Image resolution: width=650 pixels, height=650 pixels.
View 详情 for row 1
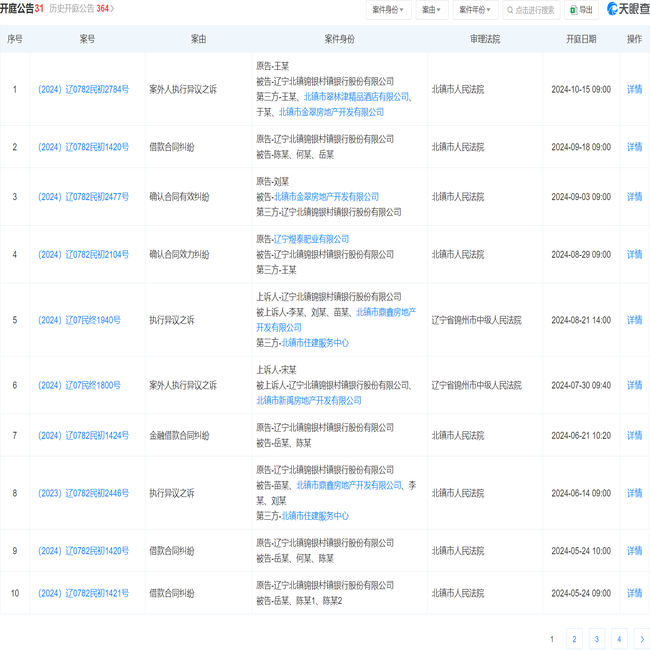click(x=634, y=89)
